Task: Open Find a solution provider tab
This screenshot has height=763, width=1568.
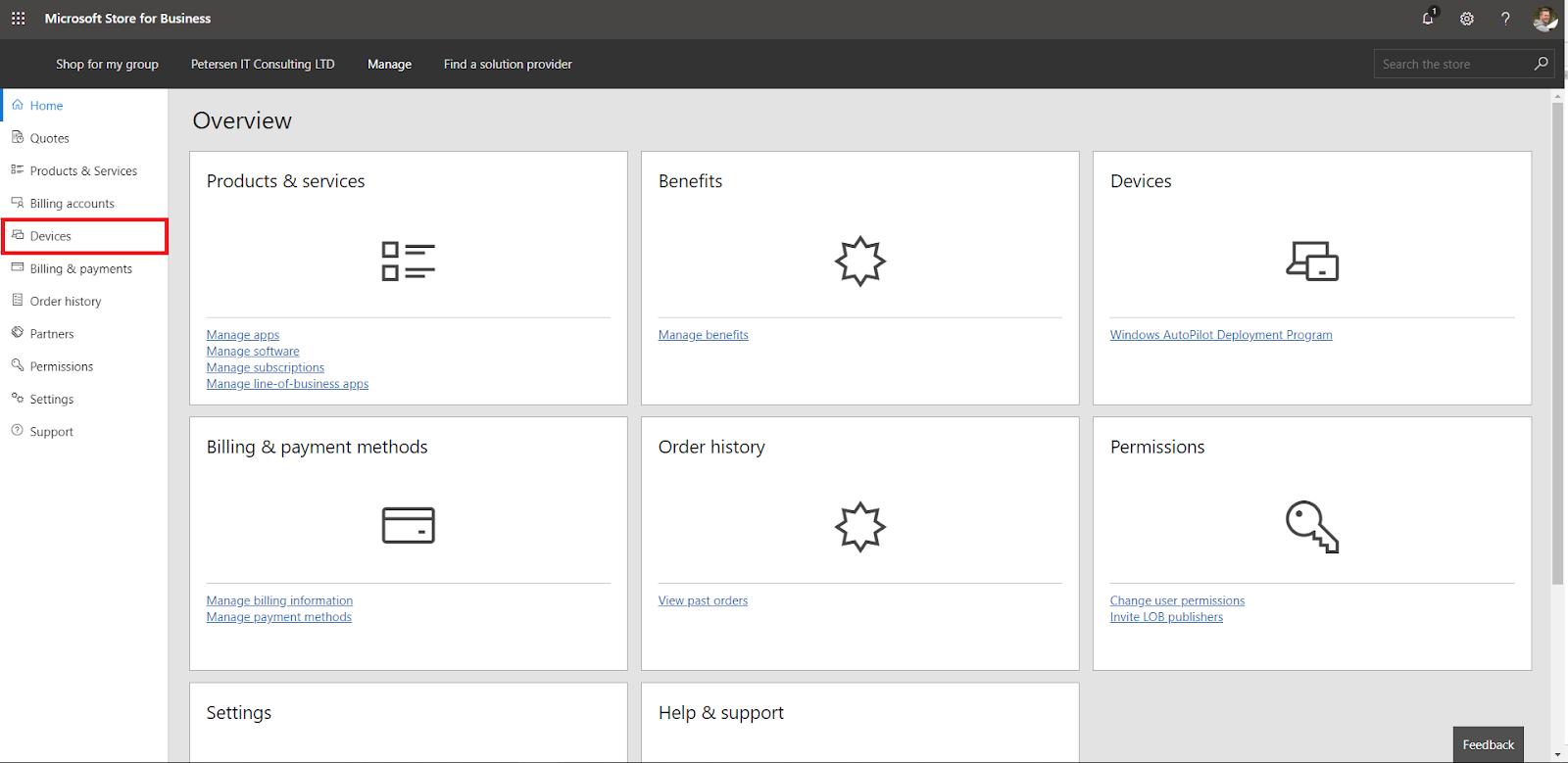Action: coord(508,65)
